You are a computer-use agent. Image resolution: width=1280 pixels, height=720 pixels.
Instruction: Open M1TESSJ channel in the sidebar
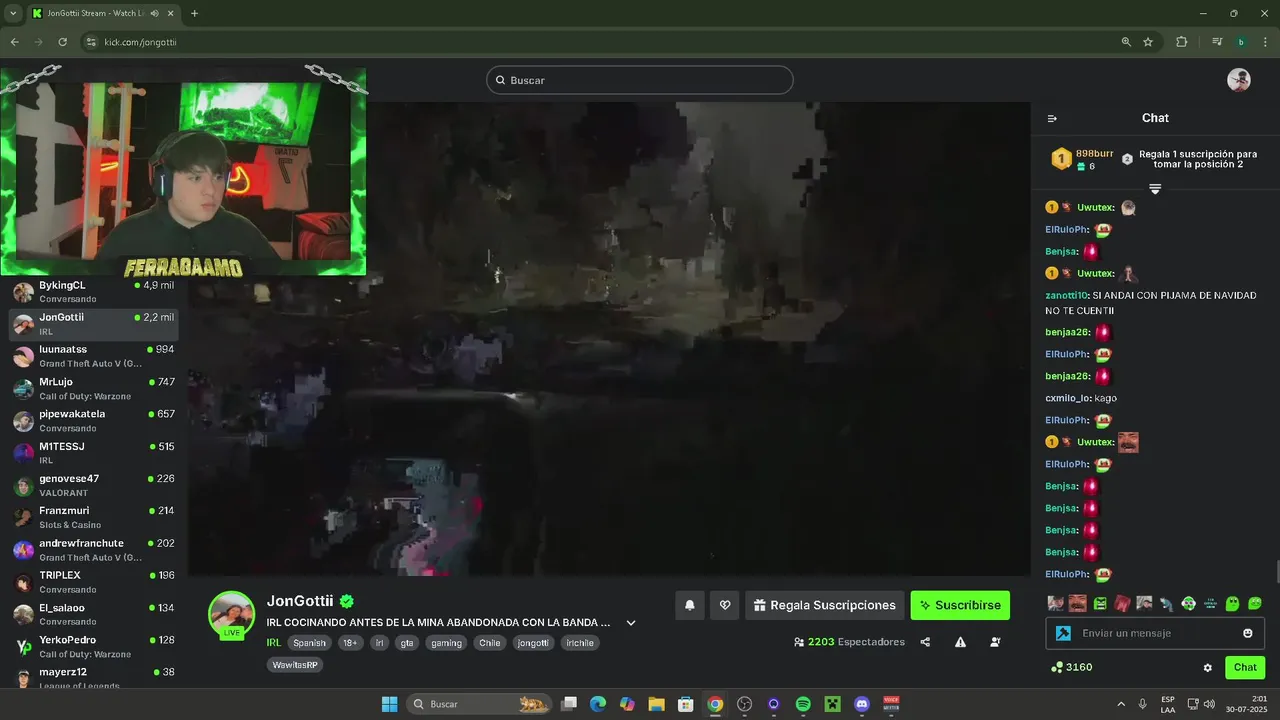[94, 453]
